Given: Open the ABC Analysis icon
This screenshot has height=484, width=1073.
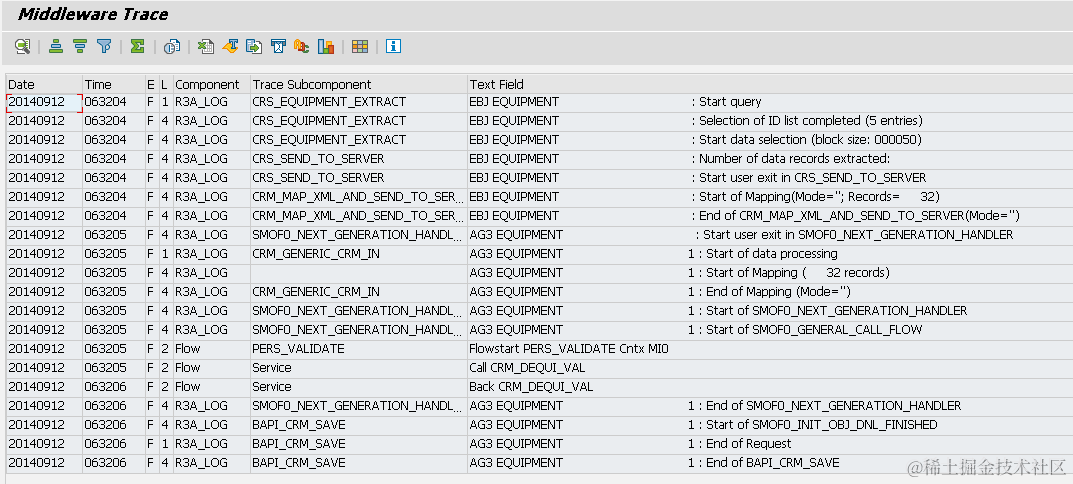Looking at the screenshot, I should tap(302, 47).
